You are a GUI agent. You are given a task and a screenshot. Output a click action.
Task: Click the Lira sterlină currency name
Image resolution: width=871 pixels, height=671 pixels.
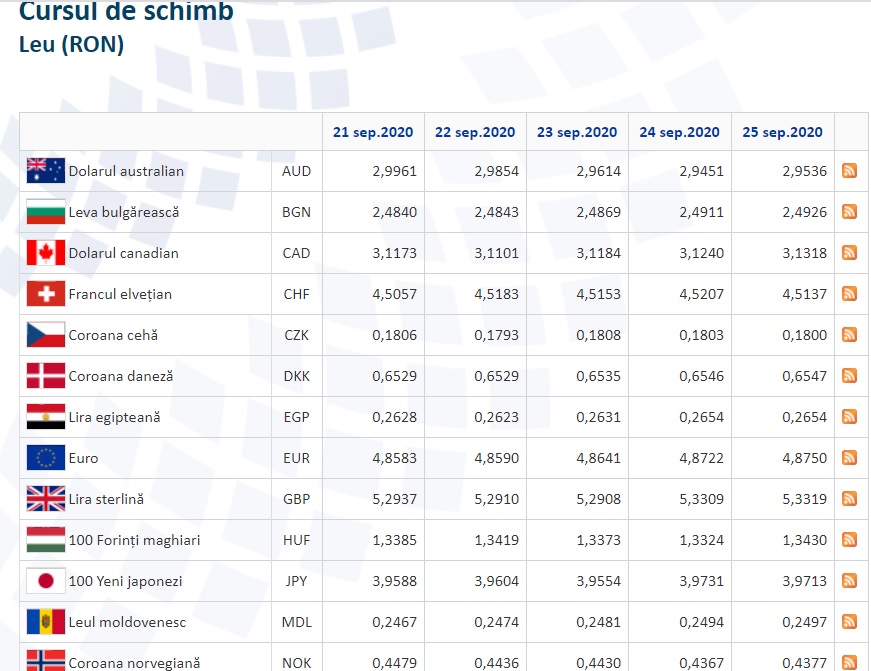106,499
